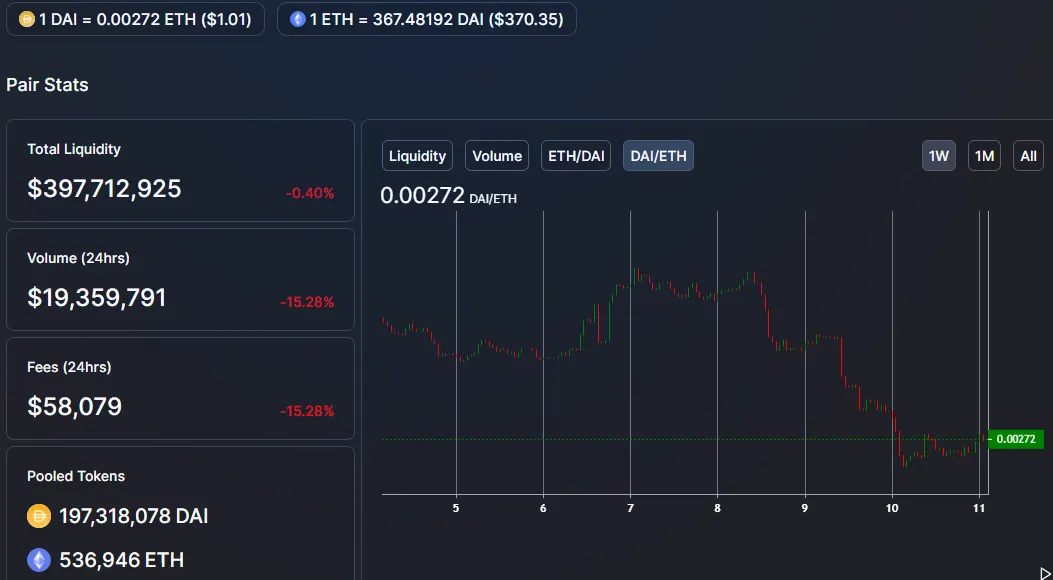
Task: Click the date label 9 on chart axis
Action: click(x=805, y=508)
